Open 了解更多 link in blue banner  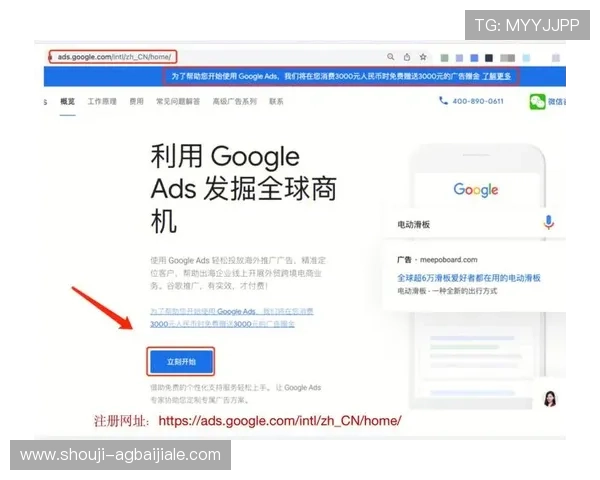496,76
